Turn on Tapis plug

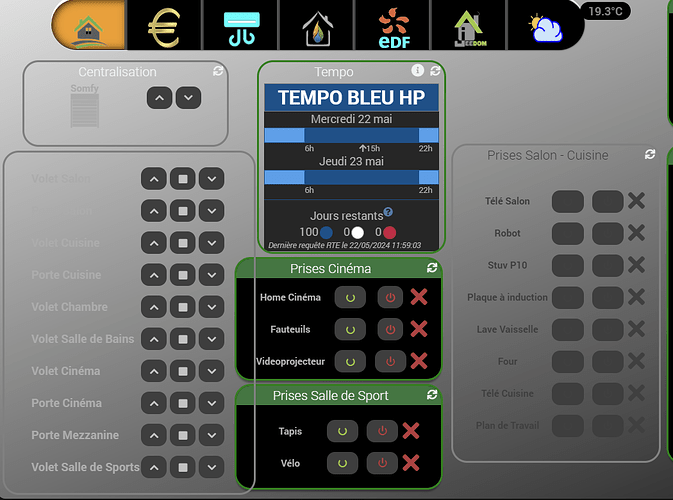[342, 431]
